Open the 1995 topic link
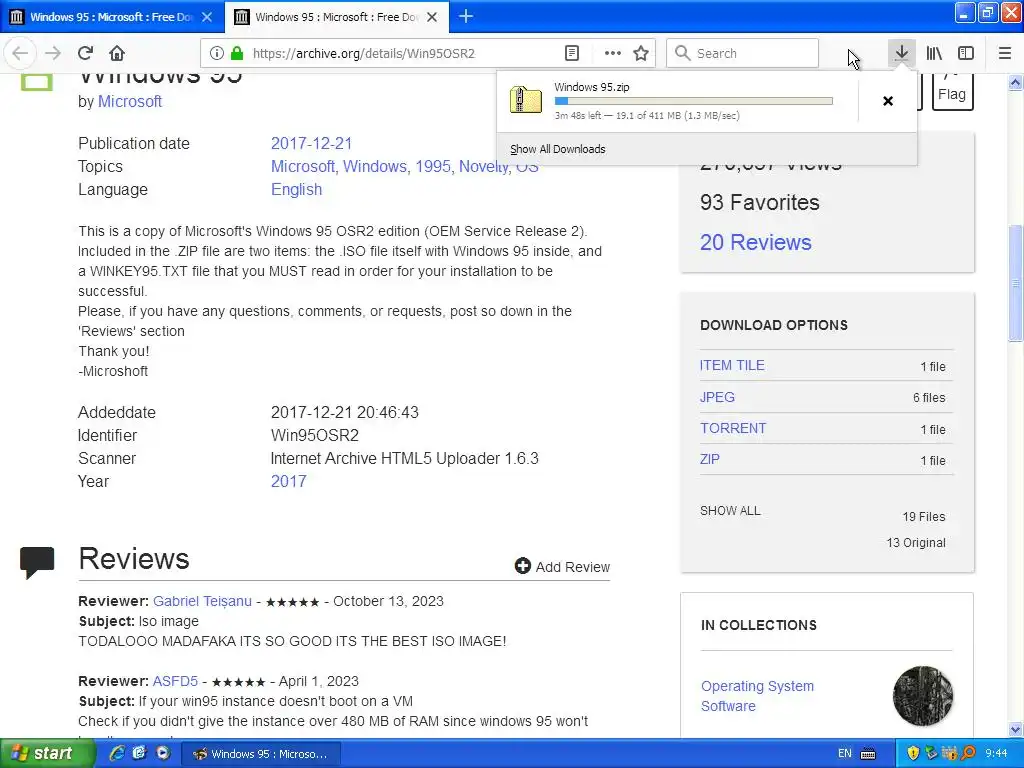 point(433,167)
